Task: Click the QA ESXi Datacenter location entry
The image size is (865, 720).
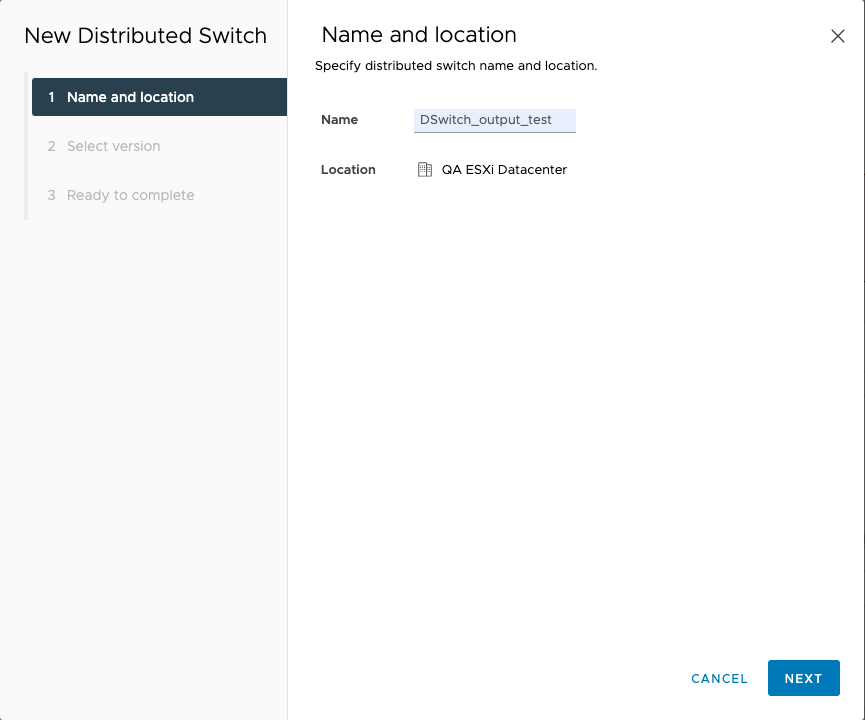Action: point(503,169)
